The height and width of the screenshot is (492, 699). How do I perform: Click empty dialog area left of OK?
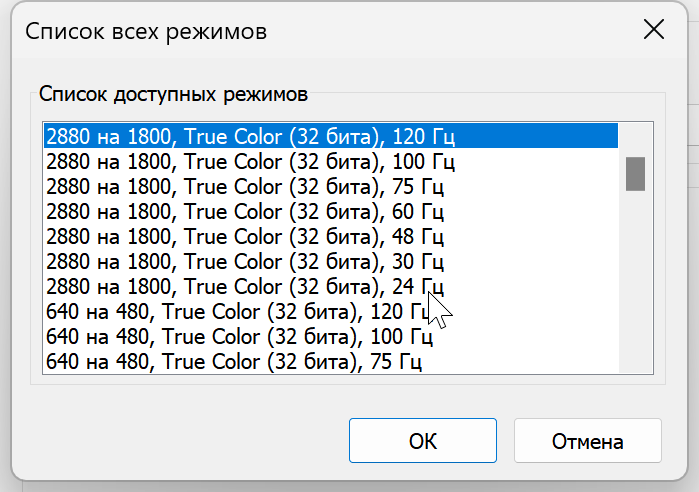(180, 441)
